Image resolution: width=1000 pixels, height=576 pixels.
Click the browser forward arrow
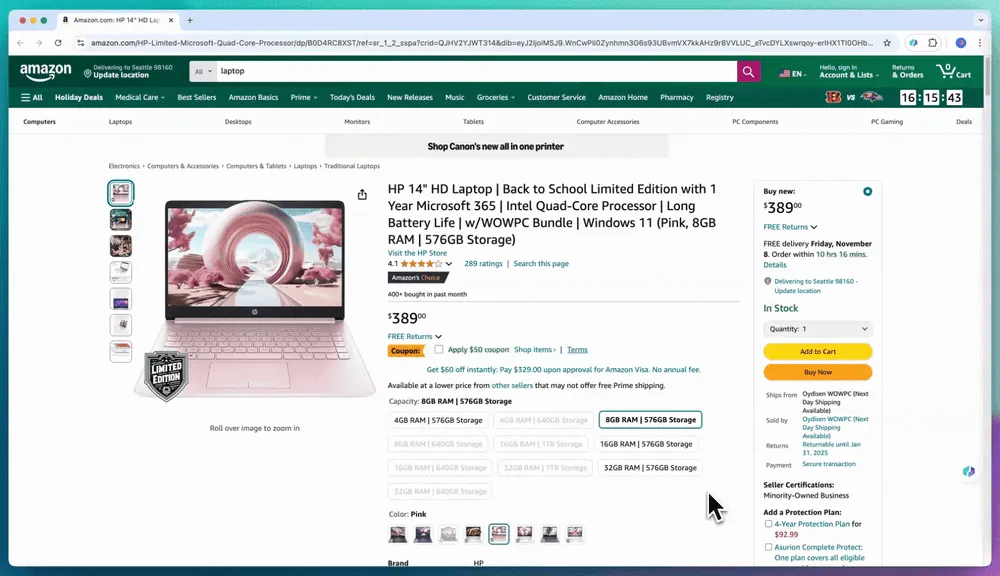point(39,43)
